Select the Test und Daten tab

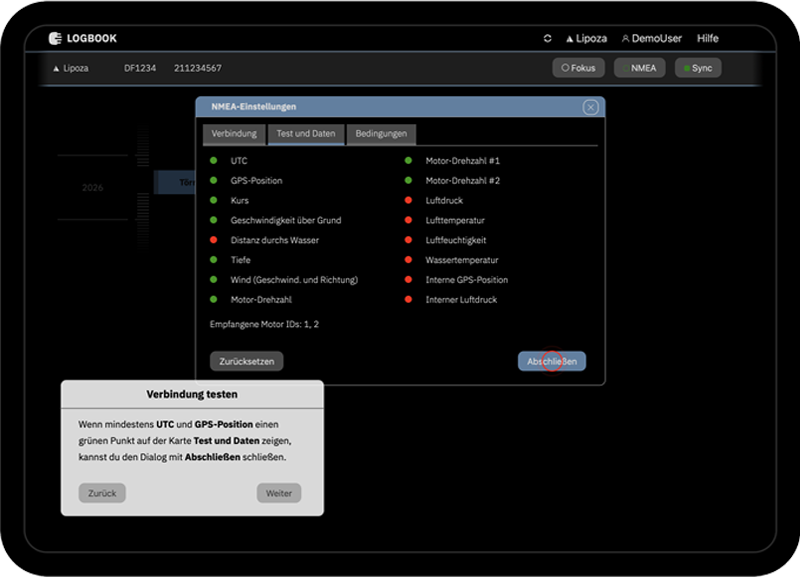coord(306,134)
